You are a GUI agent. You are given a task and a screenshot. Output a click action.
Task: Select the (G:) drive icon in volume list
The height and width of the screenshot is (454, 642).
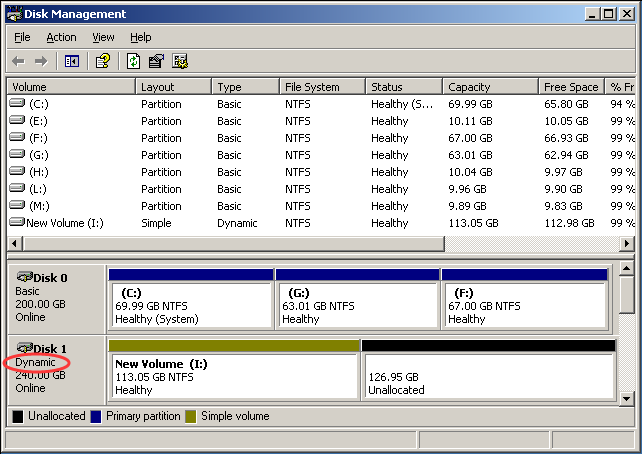(x=17, y=154)
